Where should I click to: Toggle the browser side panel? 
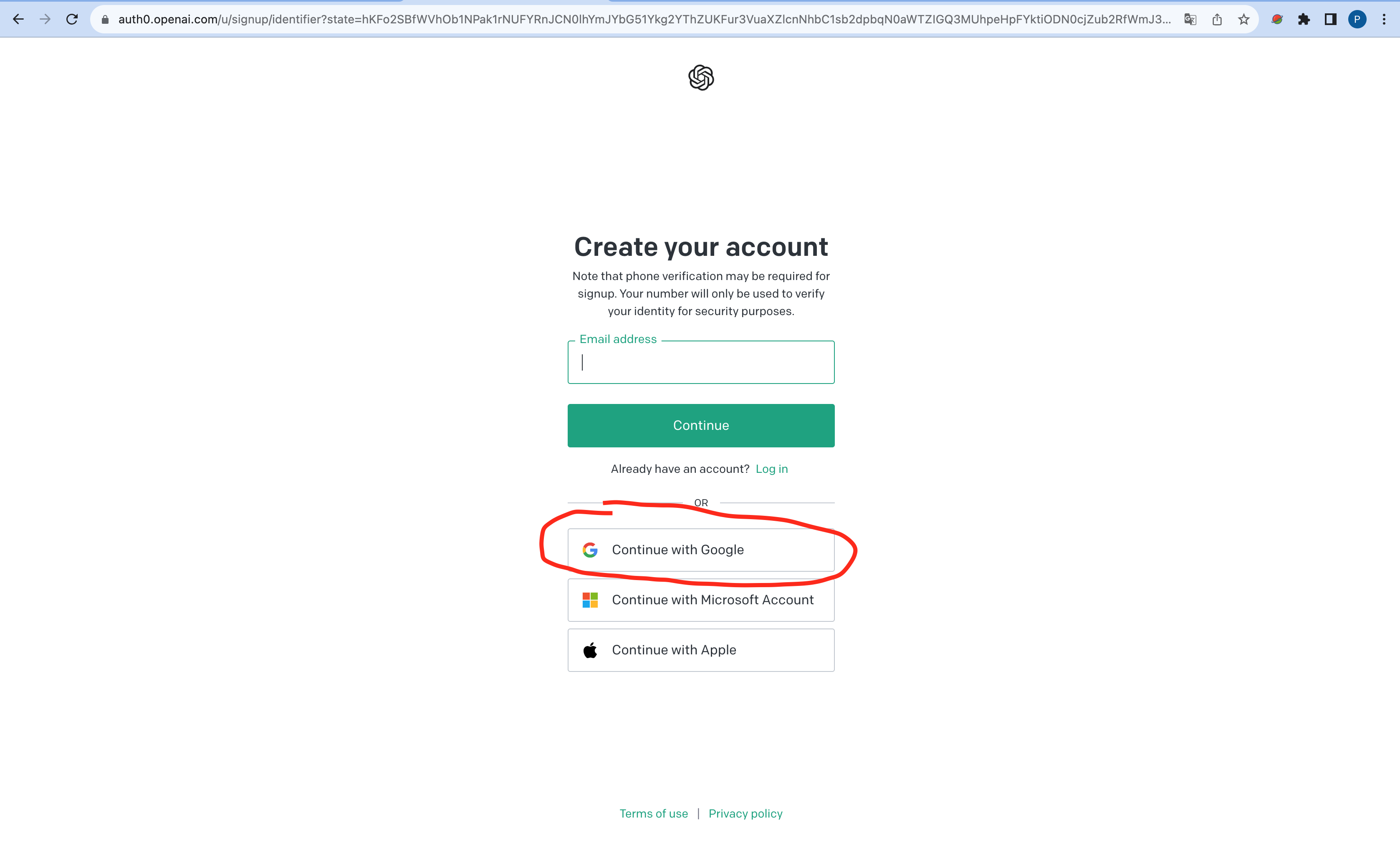[1330, 19]
